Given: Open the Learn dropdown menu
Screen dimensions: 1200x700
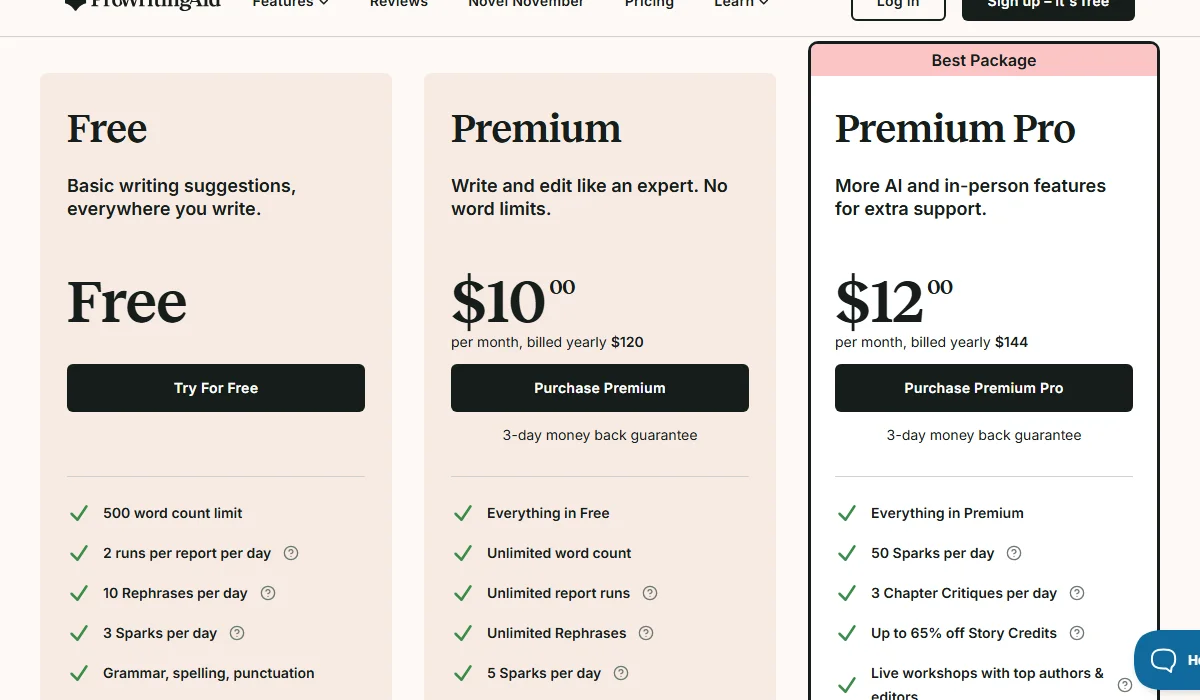Looking at the screenshot, I should [740, 4].
